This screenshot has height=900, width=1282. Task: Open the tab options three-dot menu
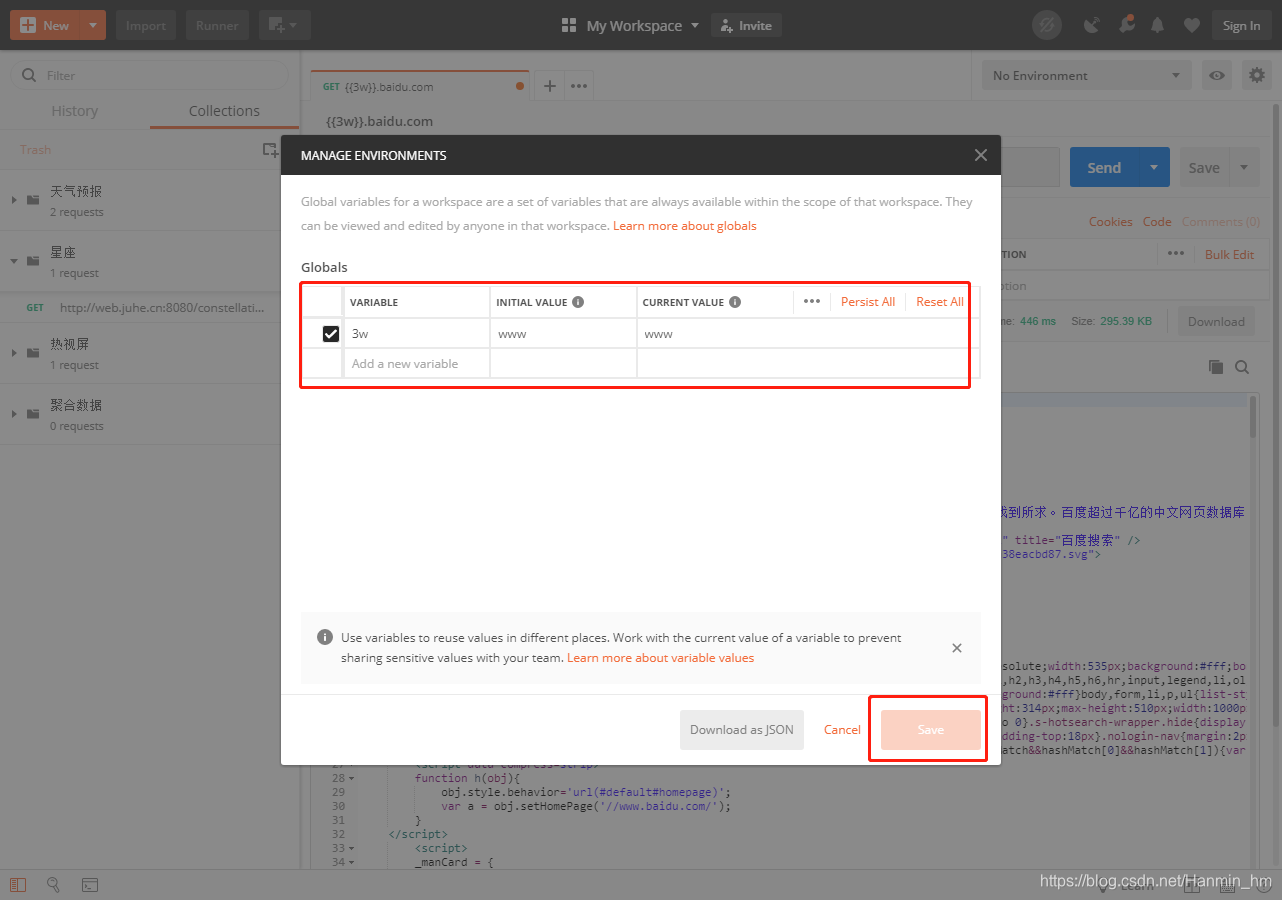(x=579, y=86)
